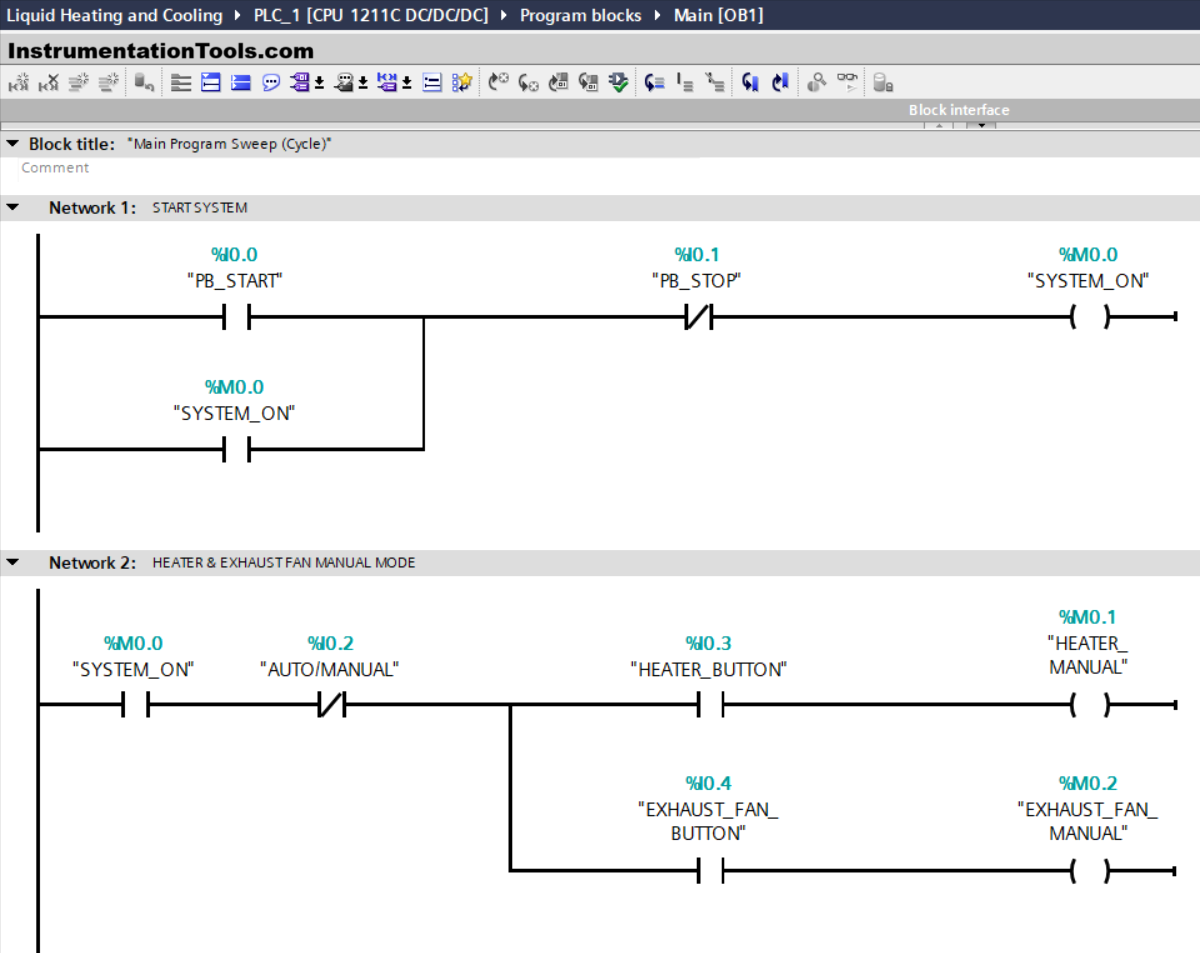
Task: Open Program blocks breadcrumb item
Action: tap(581, 15)
